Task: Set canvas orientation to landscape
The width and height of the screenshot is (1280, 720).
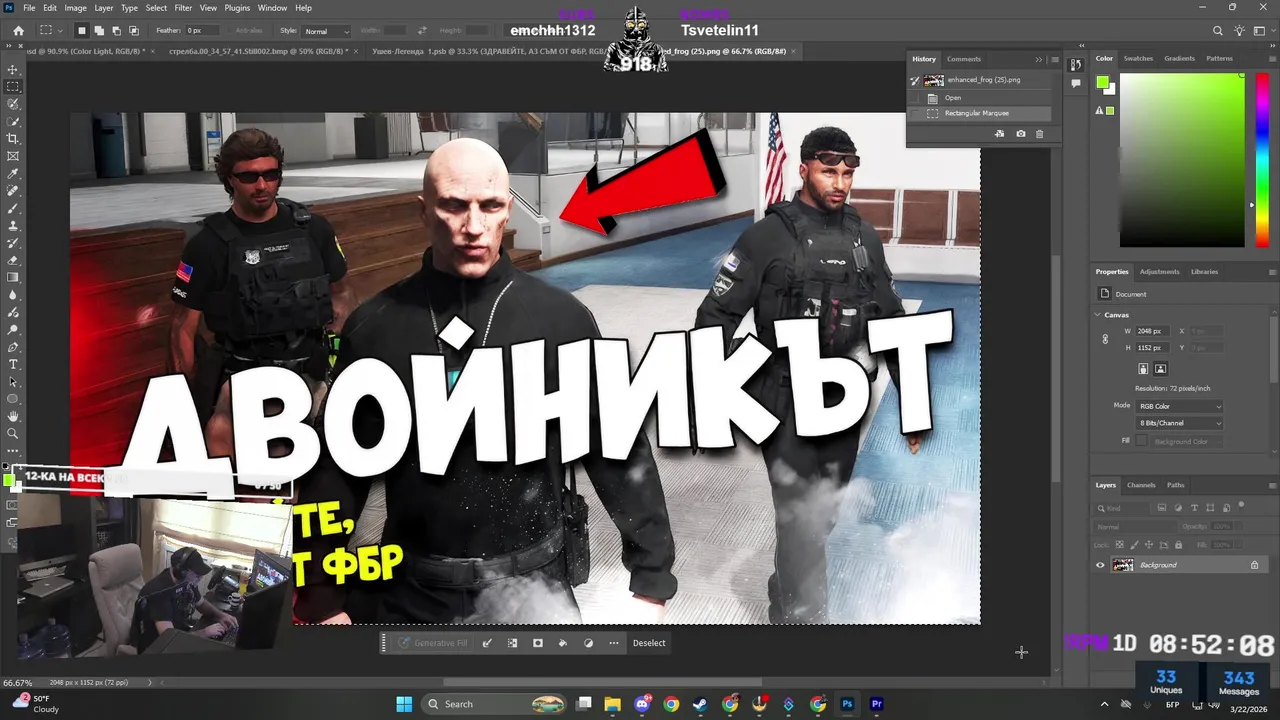Action: [1160, 369]
